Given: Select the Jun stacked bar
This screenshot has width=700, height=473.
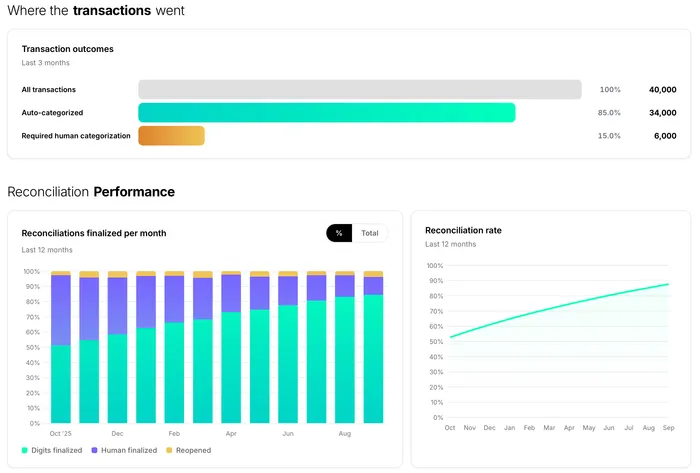Looking at the screenshot, I should pos(288,347).
